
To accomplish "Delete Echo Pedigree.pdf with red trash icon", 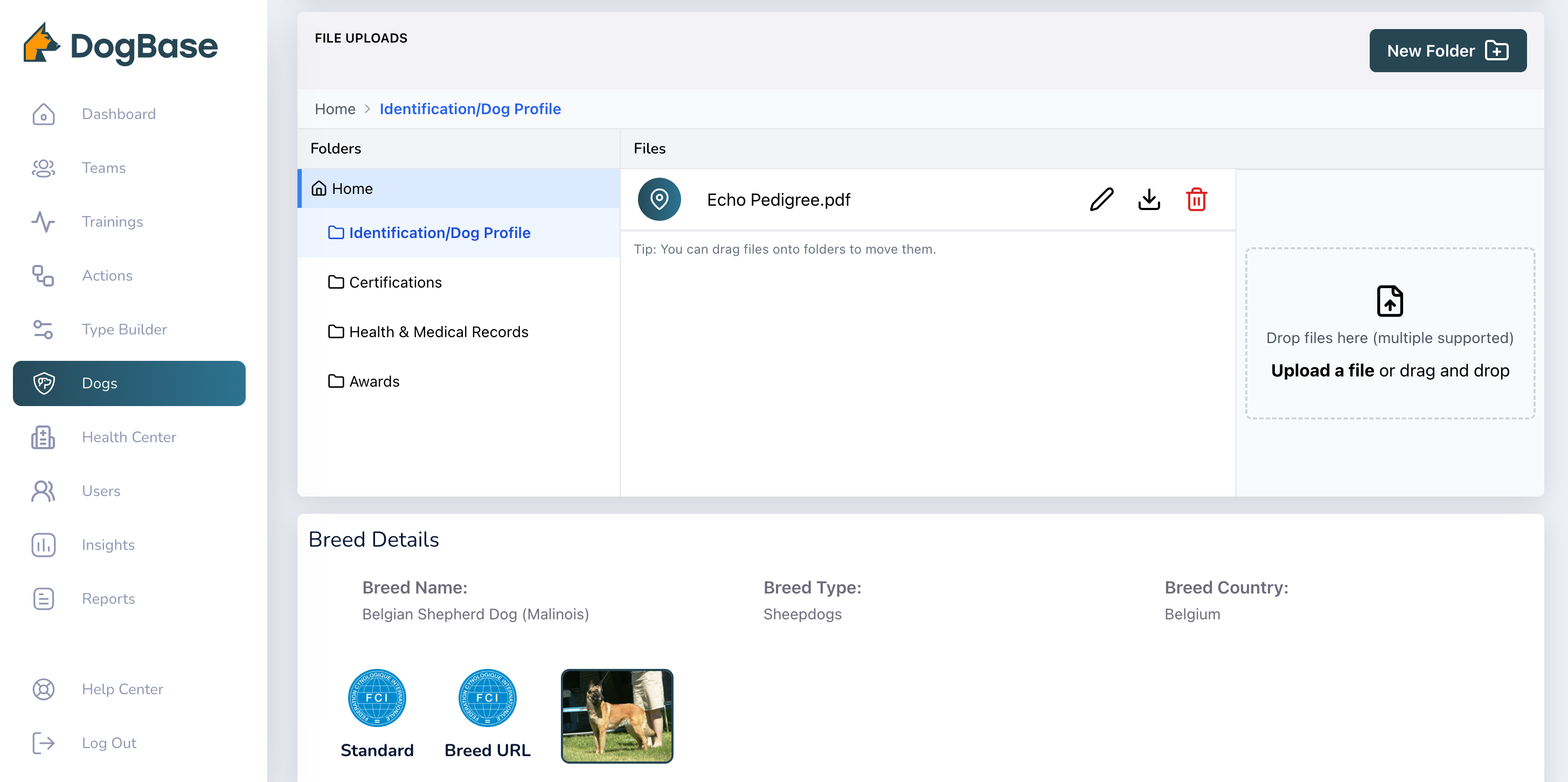I will point(1196,200).
